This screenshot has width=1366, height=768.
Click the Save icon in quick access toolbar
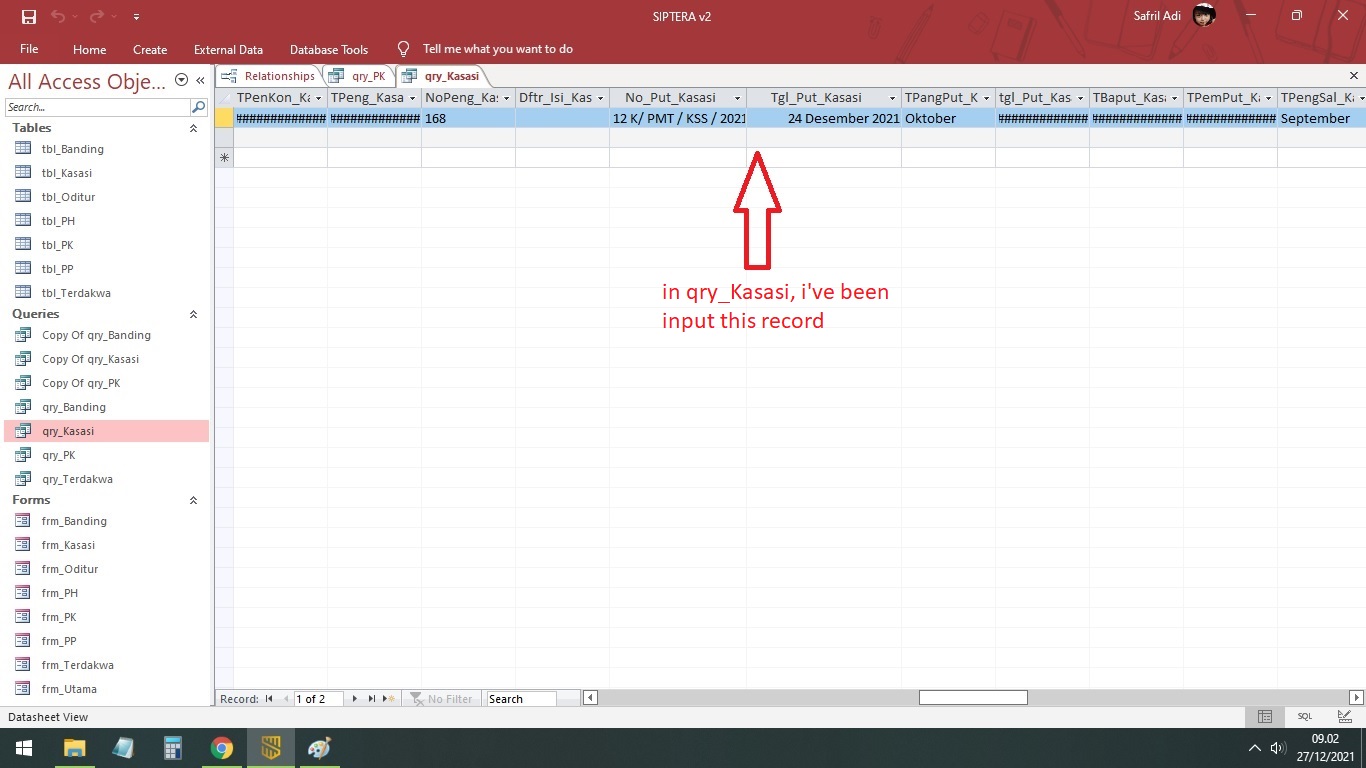coord(29,16)
